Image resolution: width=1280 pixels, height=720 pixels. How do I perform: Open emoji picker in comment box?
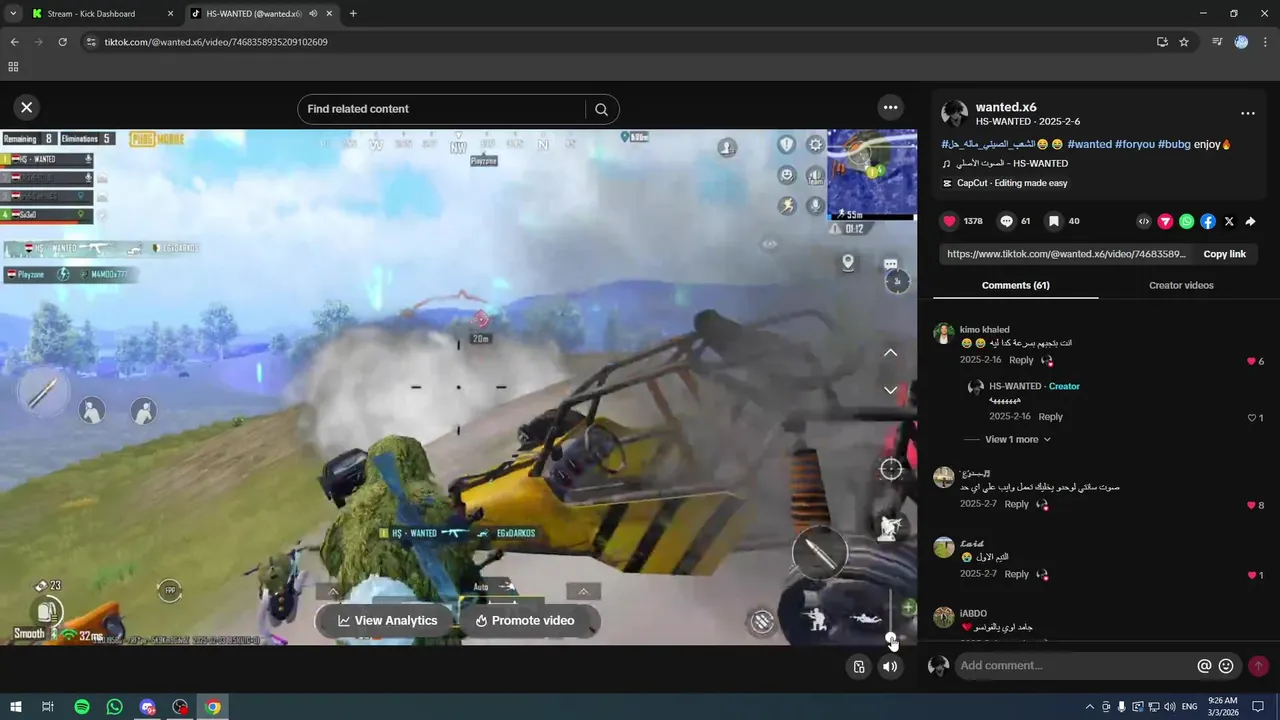(1226, 666)
